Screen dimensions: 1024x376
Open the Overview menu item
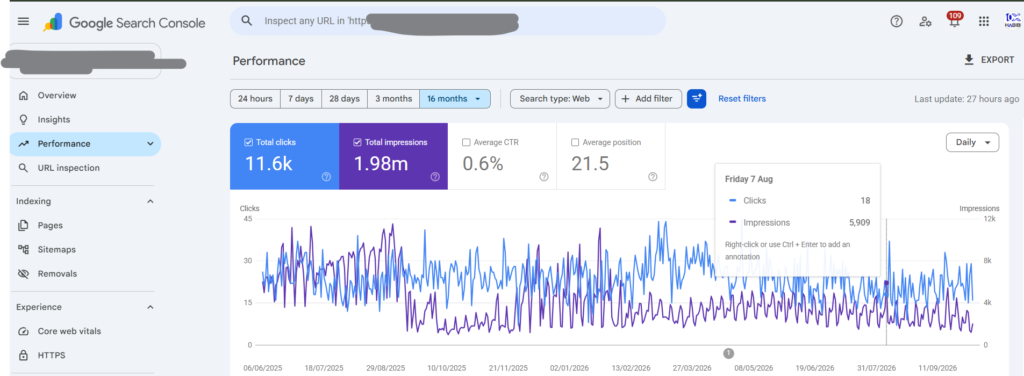(x=85, y=95)
